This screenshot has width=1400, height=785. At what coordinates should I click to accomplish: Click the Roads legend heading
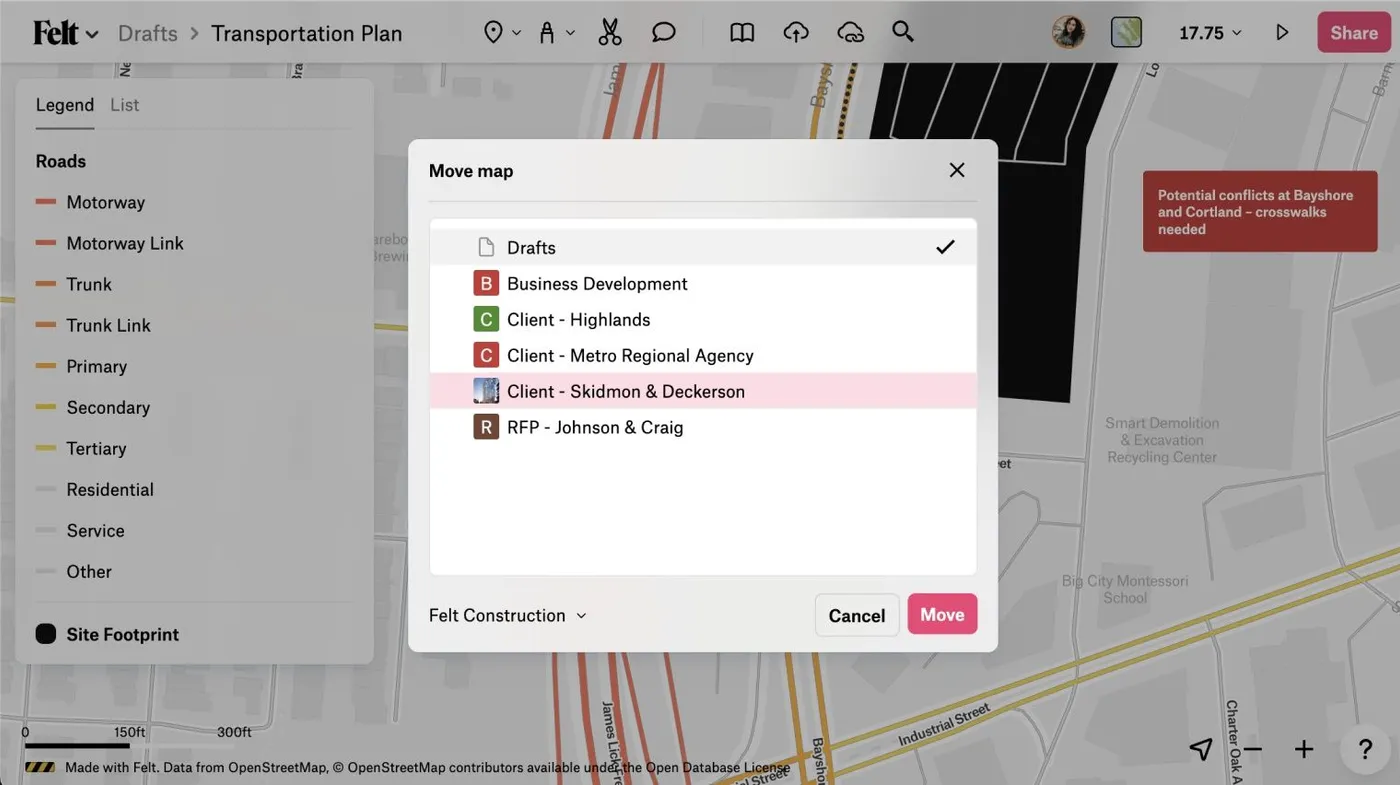[61, 161]
